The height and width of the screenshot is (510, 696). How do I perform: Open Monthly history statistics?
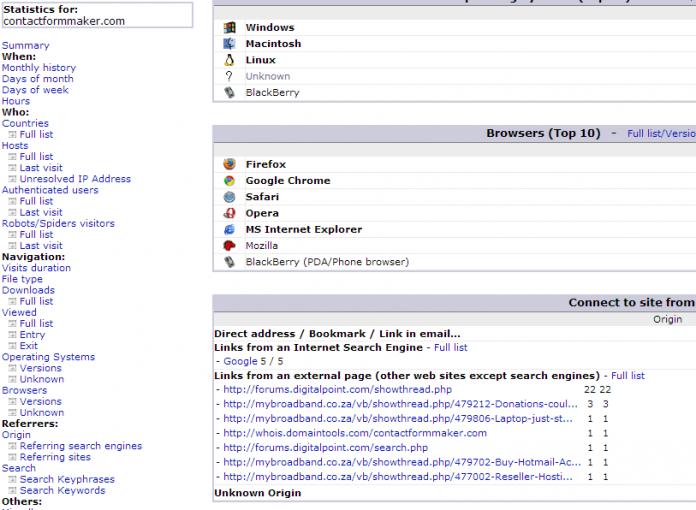[x=39, y=67]
